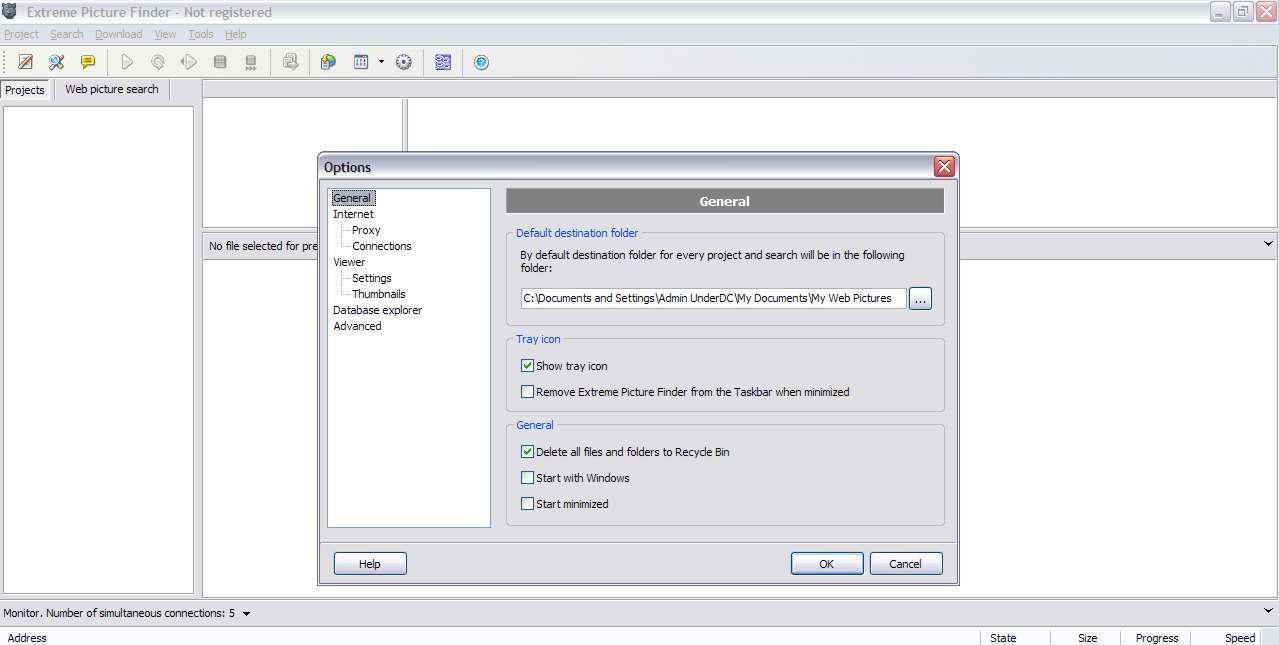Click the greyed stop barrel icon
Image resolution: width=1279 pixels, height=645 pixels.
click(x=220, y=62)
